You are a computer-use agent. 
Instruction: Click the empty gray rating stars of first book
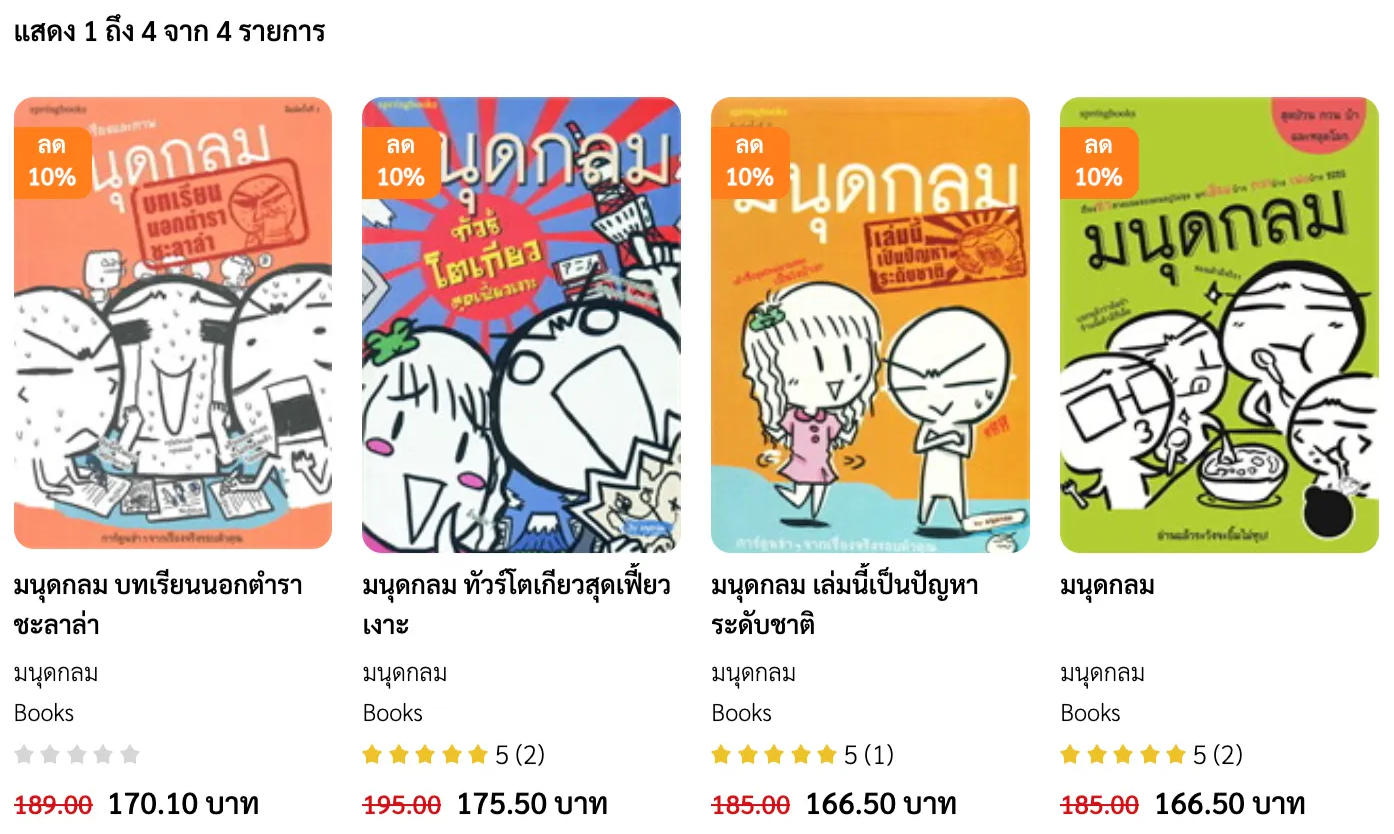tap(77, 754)
